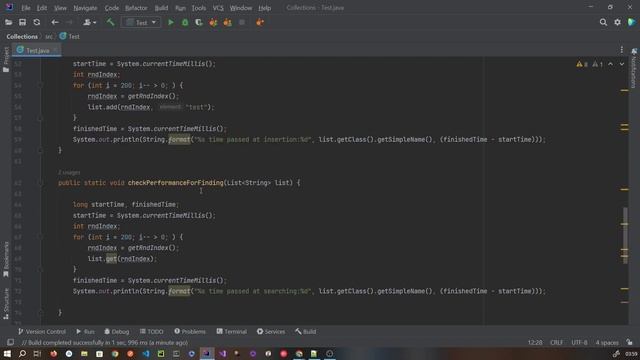Click the colorful plugin icon at top right
This screenshot has height=360, width=640.
pos(631,22)
